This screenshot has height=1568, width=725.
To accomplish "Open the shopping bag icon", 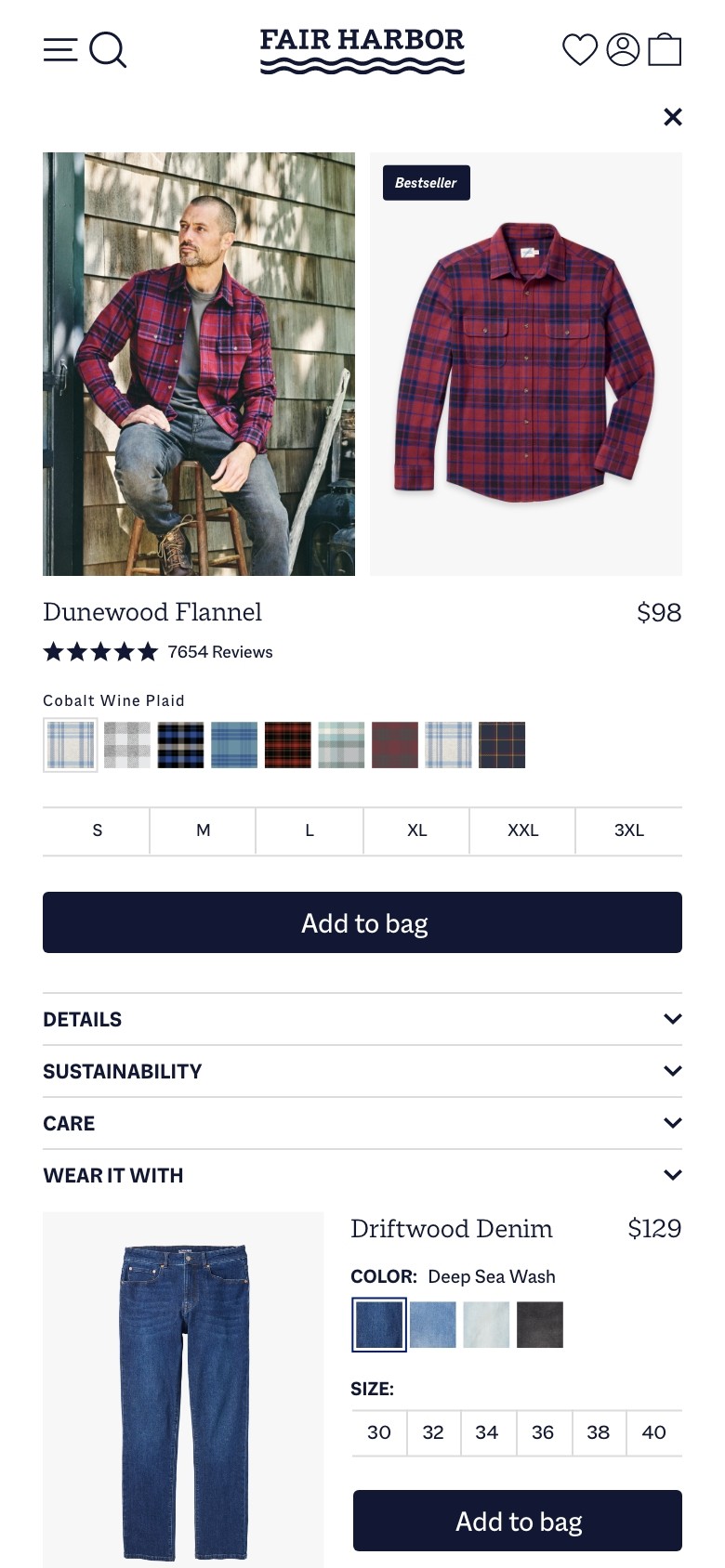I will tap(665, 50).
